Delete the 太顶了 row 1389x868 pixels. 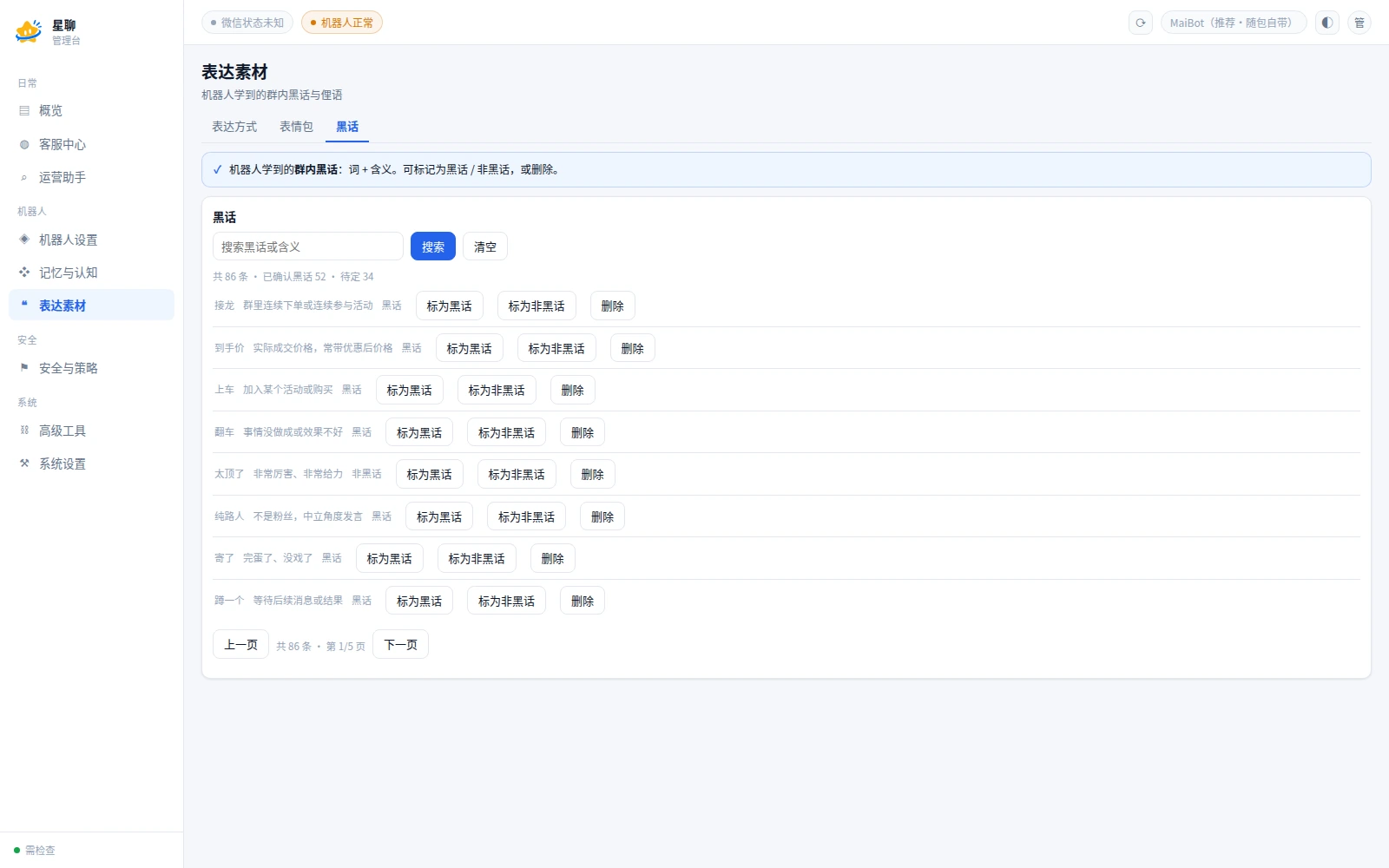593,474
